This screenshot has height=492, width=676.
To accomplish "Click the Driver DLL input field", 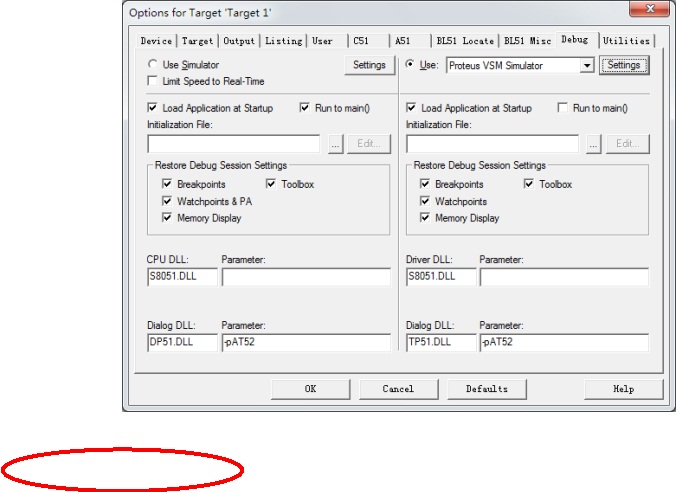I will click(441, 277).
